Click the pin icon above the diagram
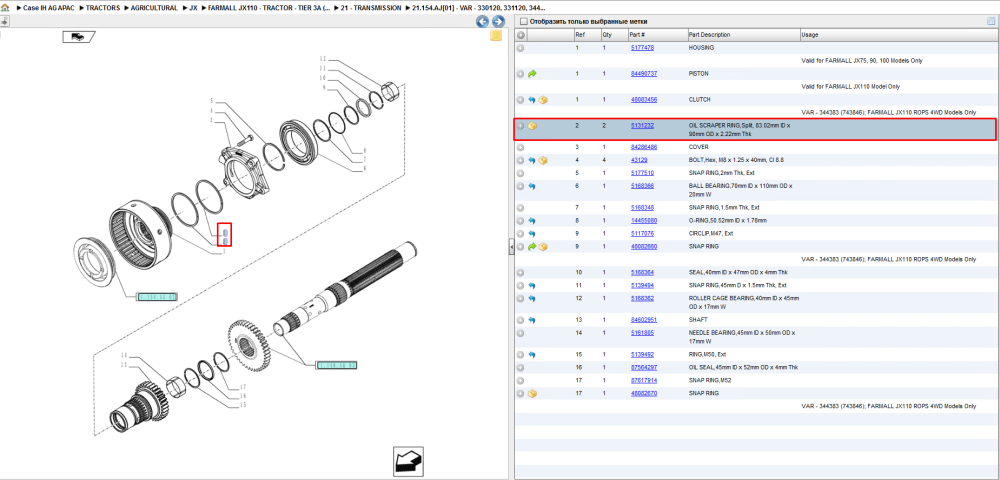Screen dimensions: 1000x480 point(4,21)
